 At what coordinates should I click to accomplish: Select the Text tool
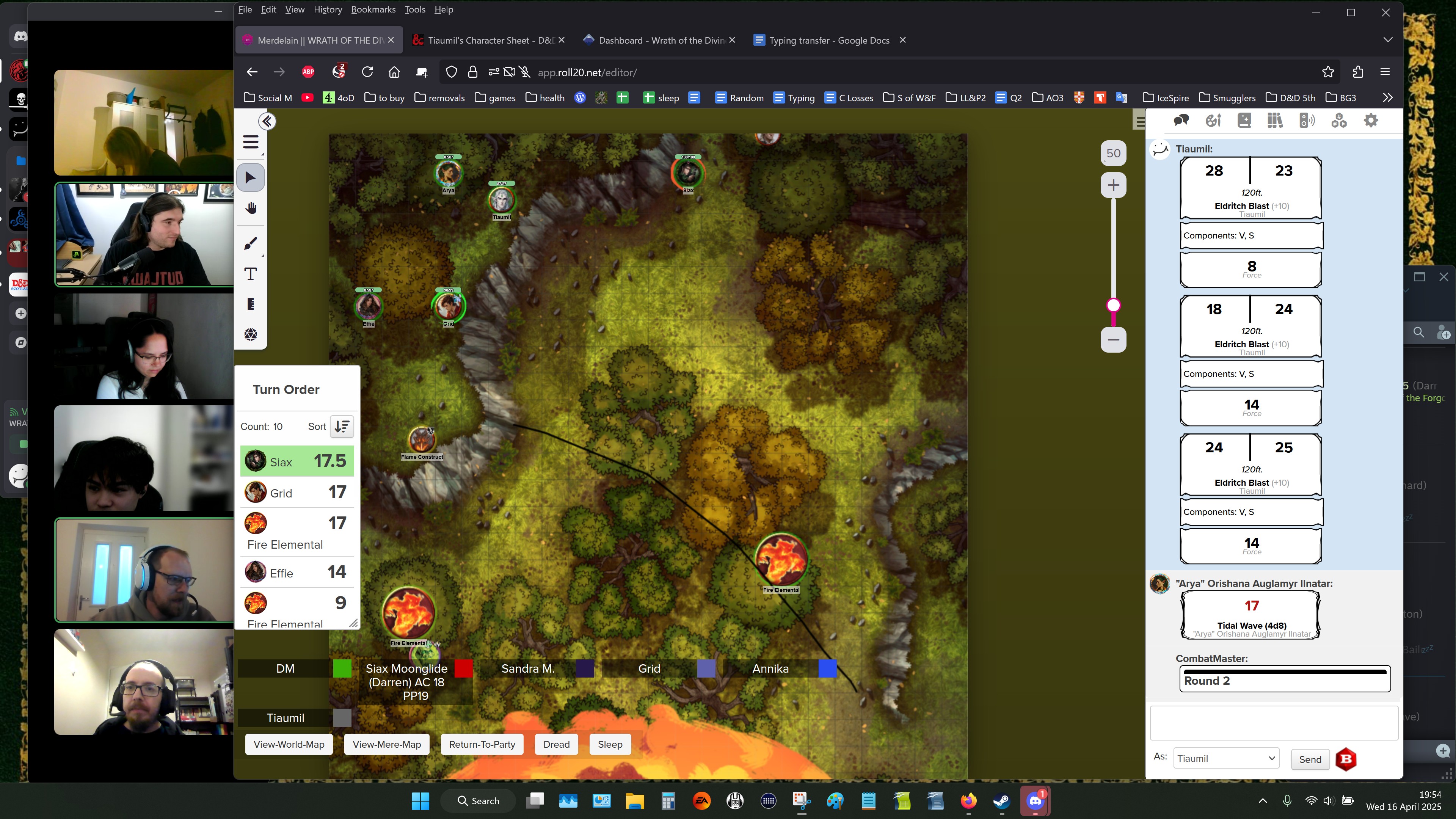[251, 274]
